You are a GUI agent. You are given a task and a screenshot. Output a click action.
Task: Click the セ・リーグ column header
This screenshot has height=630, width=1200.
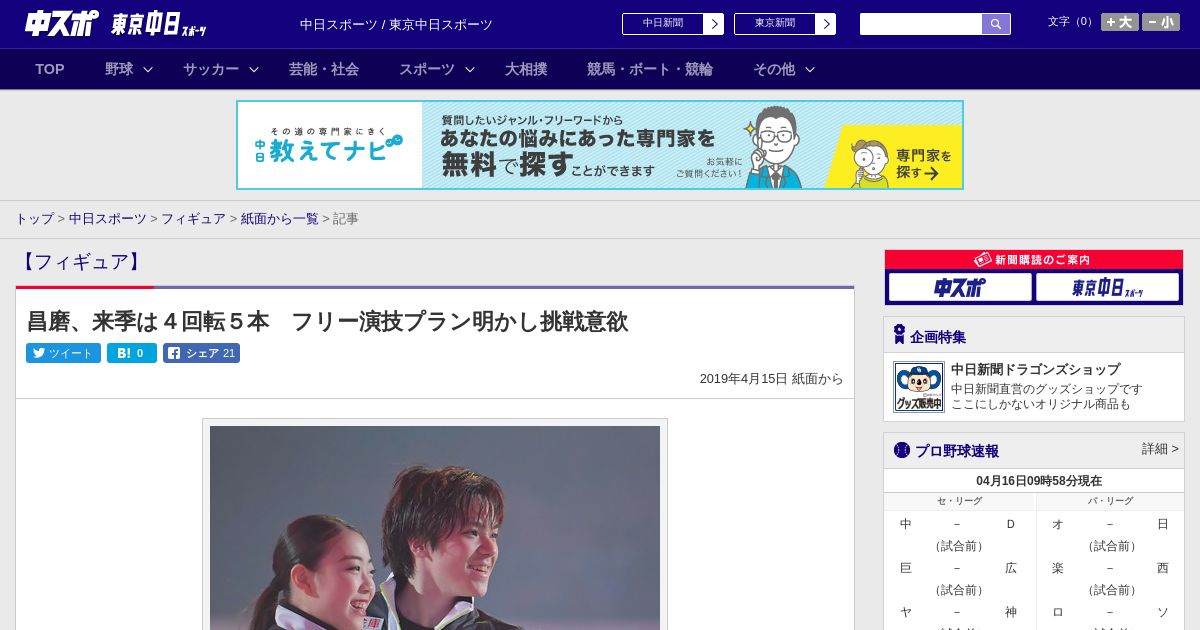click(x=959, y=501)
